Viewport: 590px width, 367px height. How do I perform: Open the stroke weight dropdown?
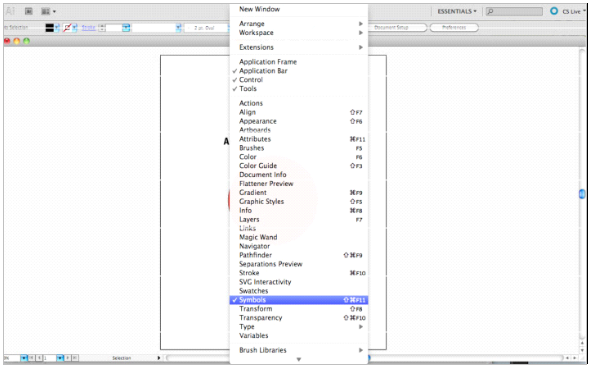(x=126, y=27)
